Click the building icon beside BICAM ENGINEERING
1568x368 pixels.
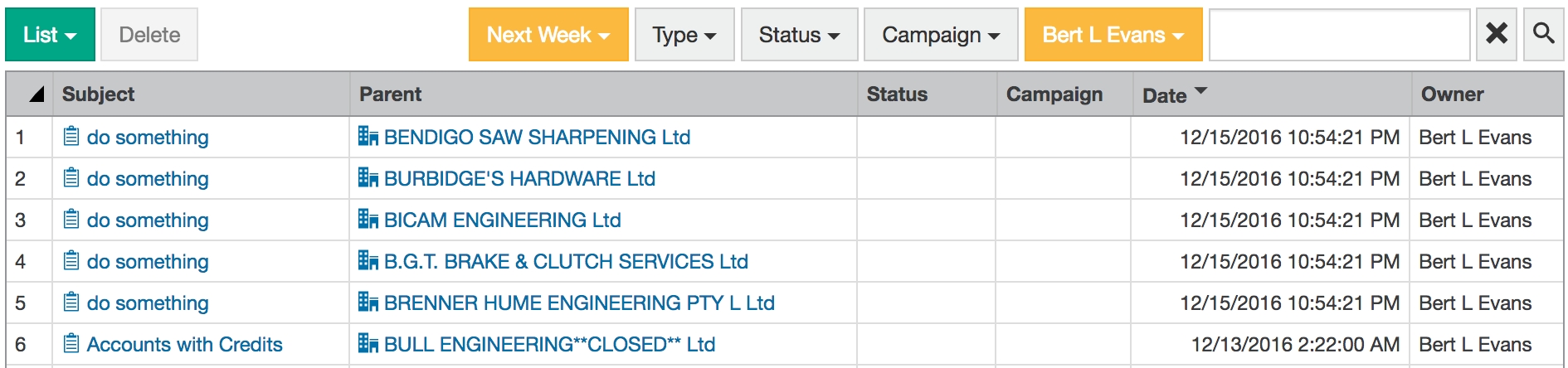click(368, 220)
